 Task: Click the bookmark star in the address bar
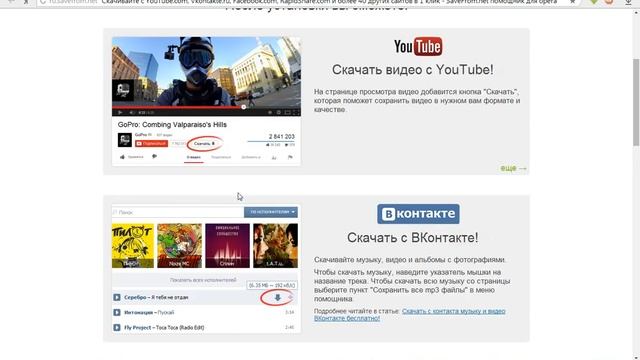(573, 2)
